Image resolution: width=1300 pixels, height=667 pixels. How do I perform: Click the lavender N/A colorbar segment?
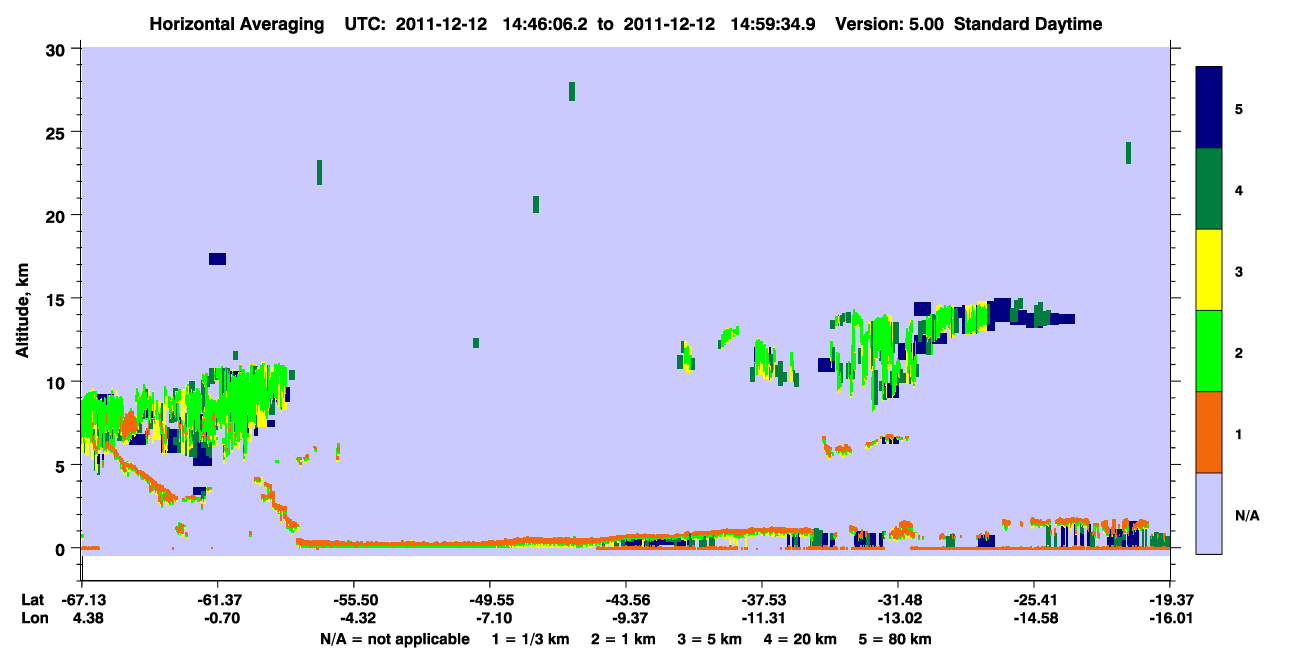pos(1209,513)
